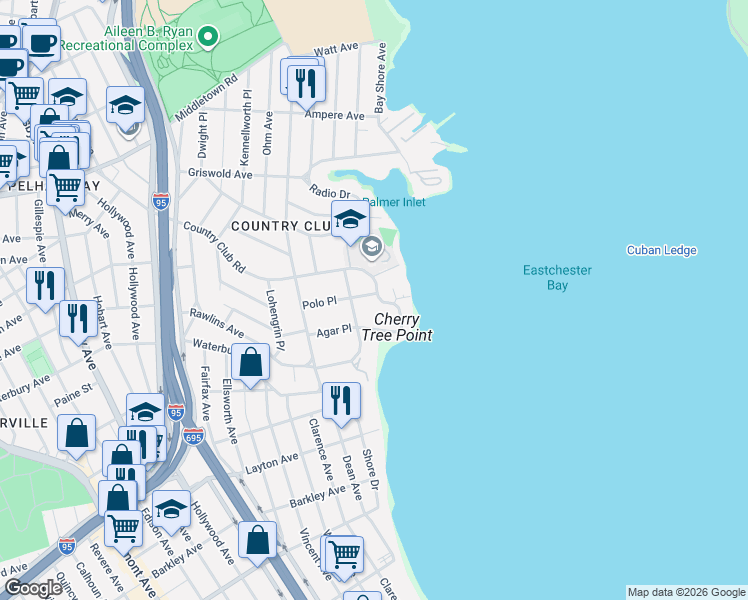
Task: Select the Kennellworth Pl label
Action: pos(246,127)
